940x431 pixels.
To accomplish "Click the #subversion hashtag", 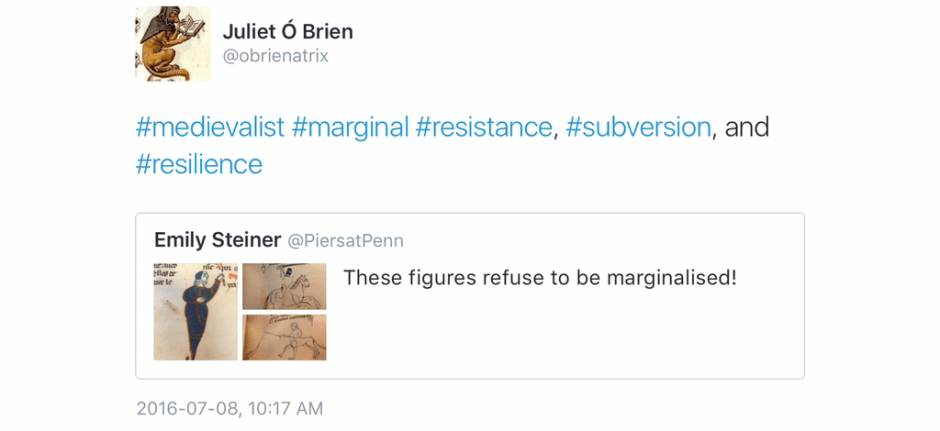I will pyautogui.click(x=638, y=128).
